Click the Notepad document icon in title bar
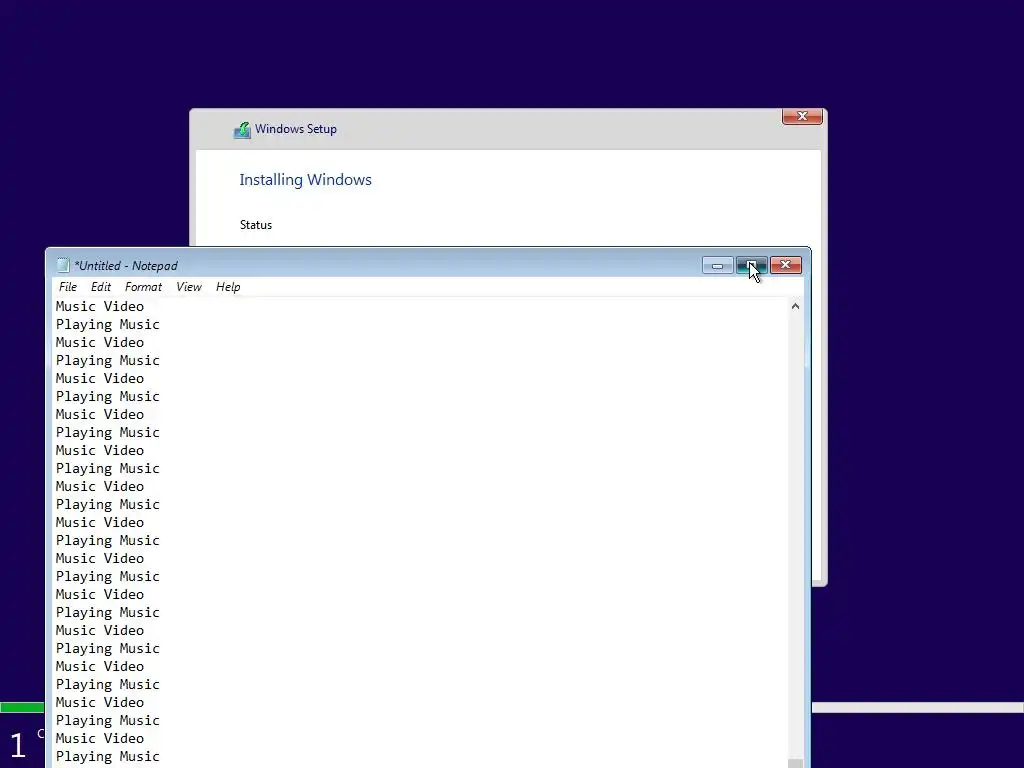Screen dimensions: 1024x768 click(x=63, y=265)
